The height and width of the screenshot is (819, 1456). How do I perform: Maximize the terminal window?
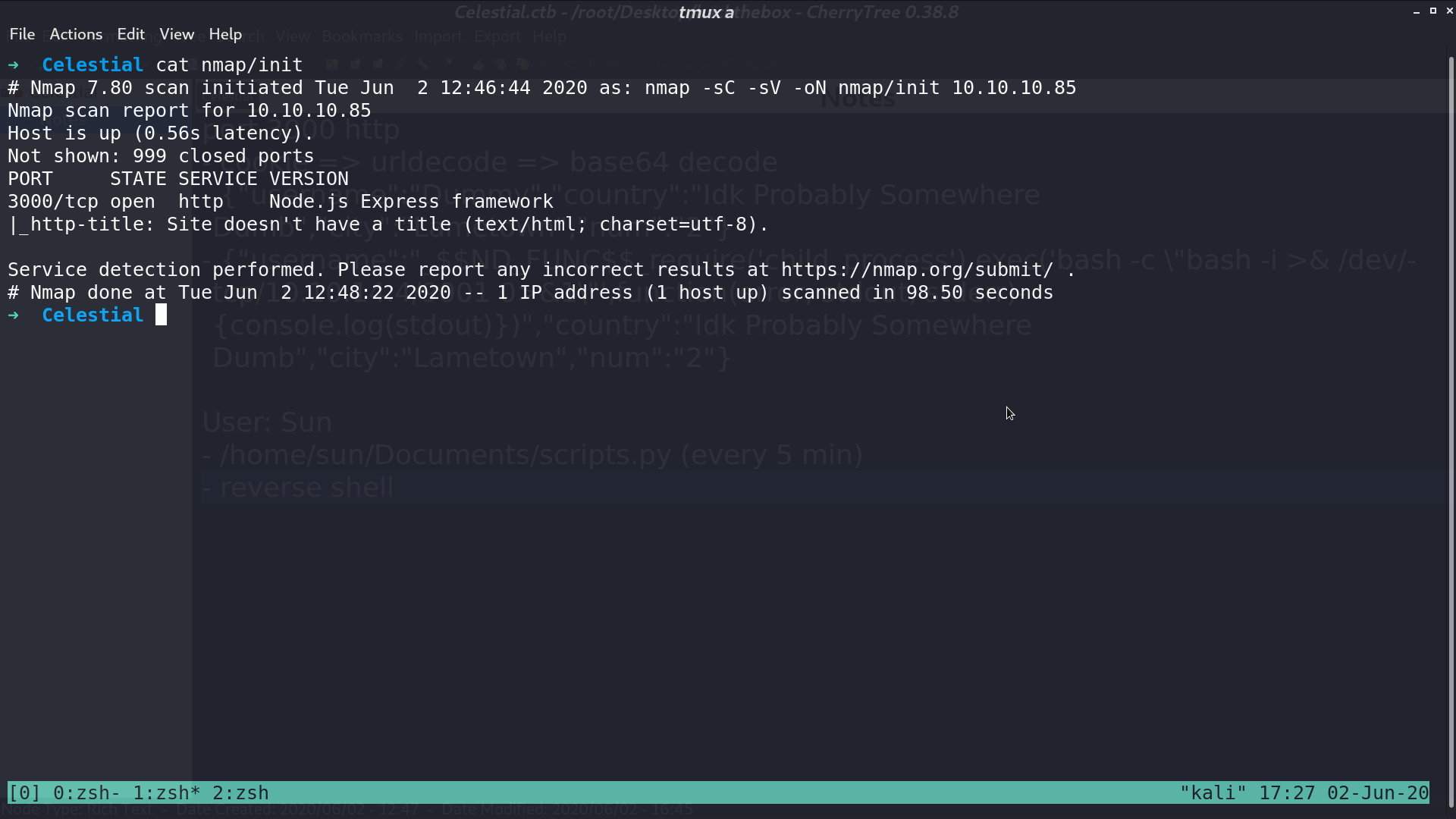coord(1433,11)
